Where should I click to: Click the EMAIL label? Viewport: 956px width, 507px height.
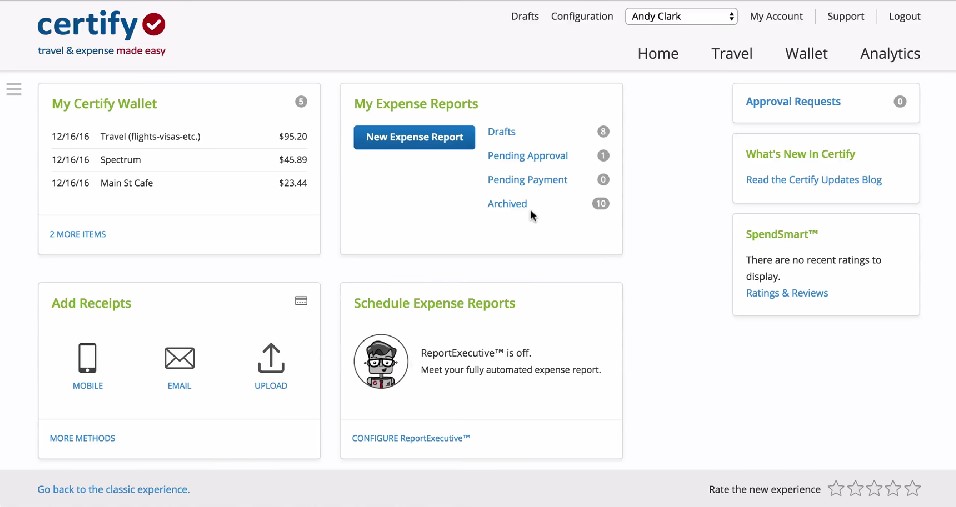click(x=179, y=386)
